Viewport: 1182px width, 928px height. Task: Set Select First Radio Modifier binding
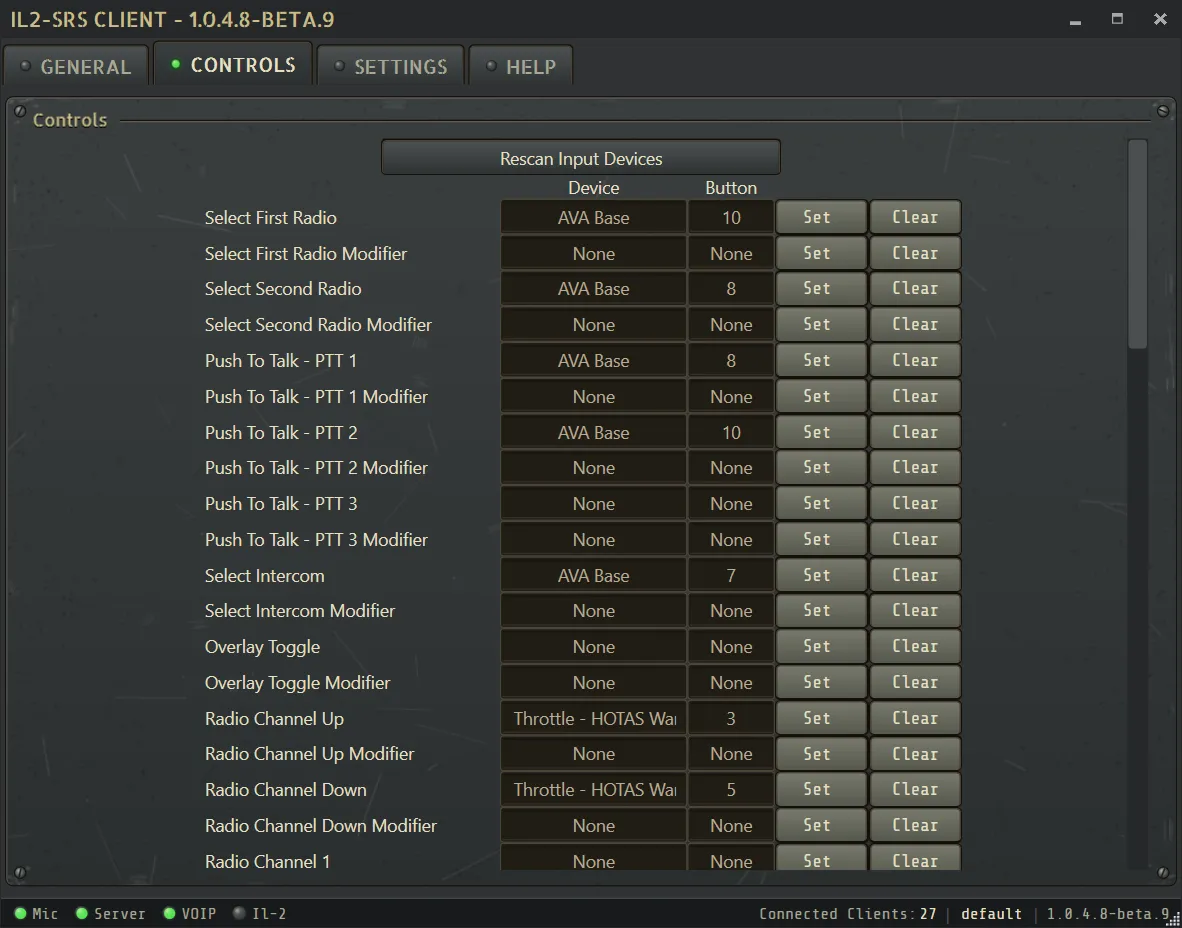tap(821, 253)
